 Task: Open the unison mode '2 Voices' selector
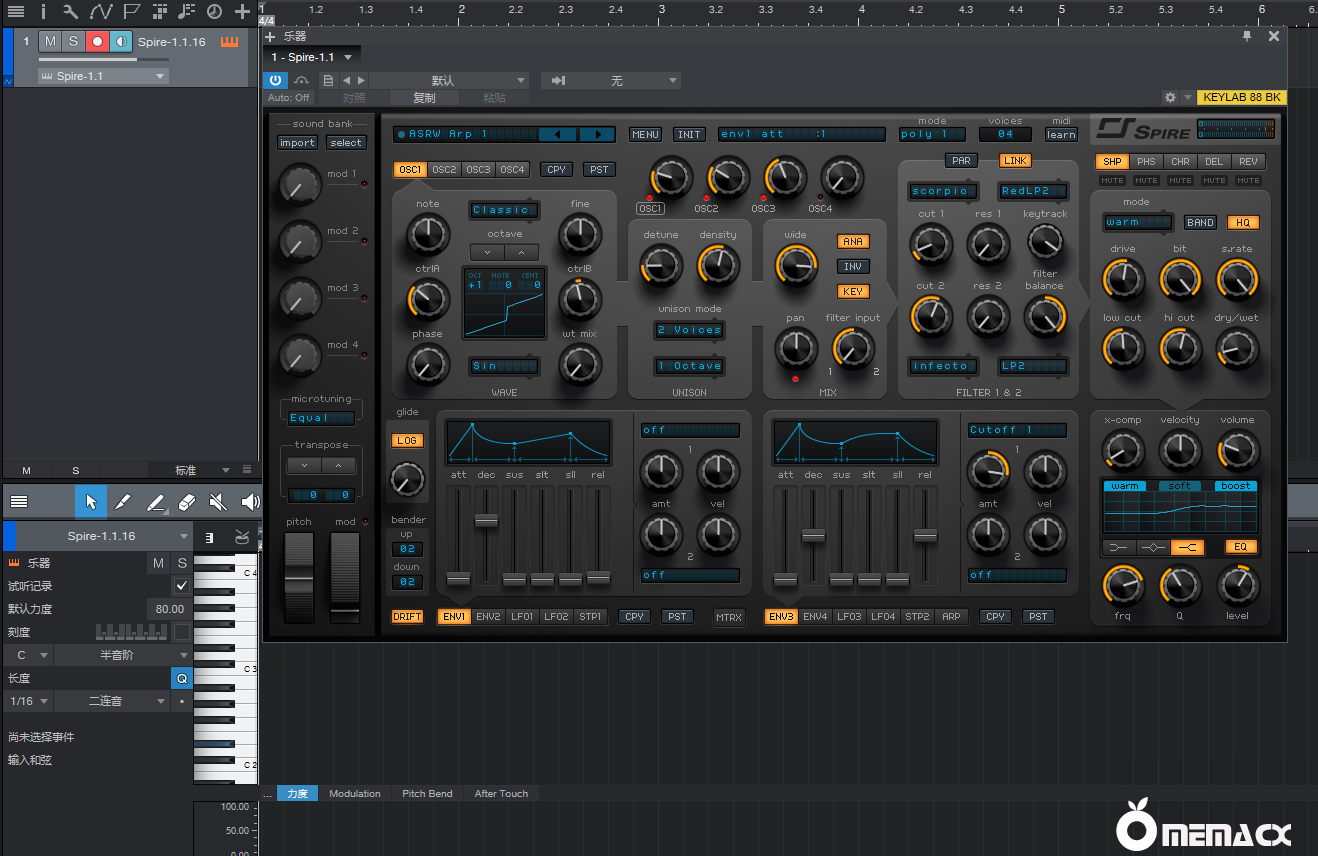point(689,330)
